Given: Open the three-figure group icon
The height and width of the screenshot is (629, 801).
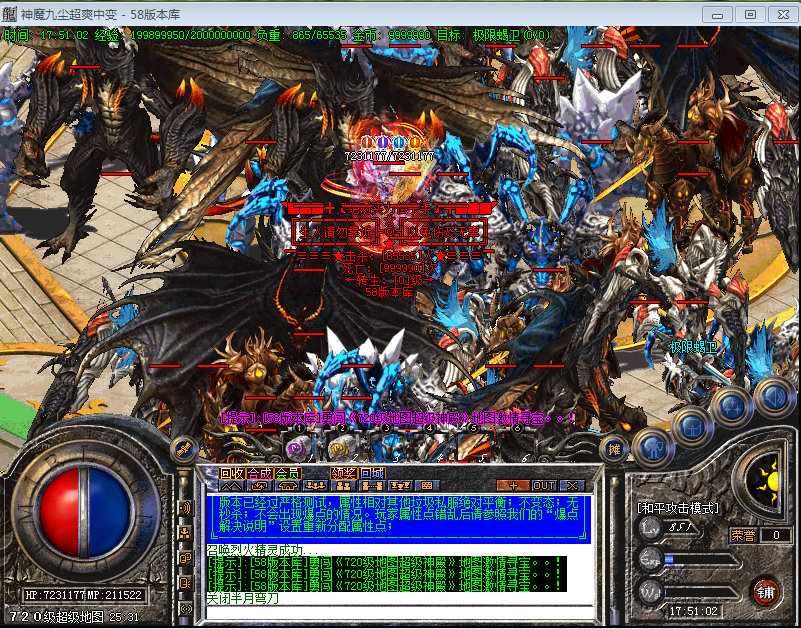Looking at the screenshot, I should [x=315, y=485].
